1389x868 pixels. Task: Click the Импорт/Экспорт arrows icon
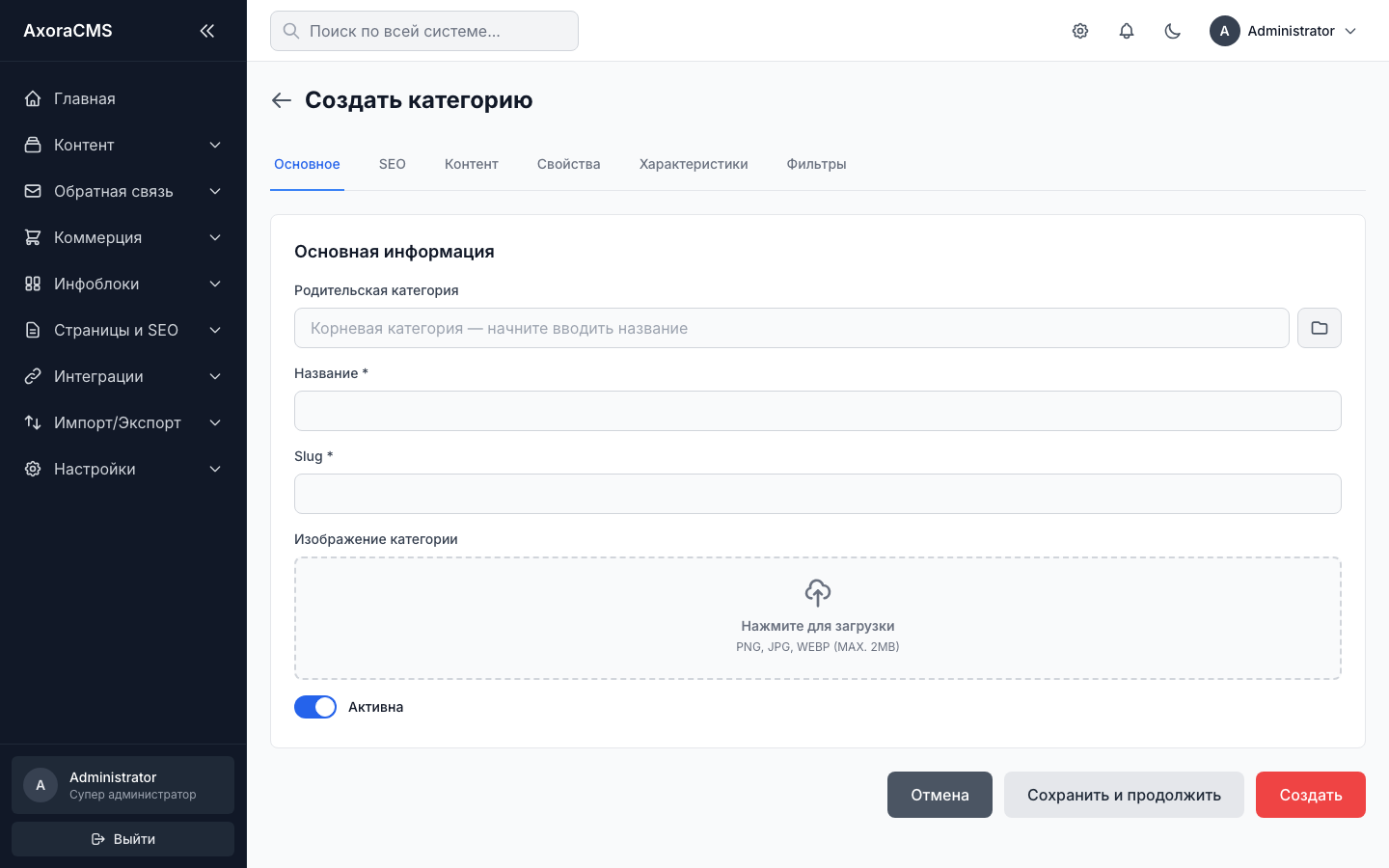[x=33, y=422]
